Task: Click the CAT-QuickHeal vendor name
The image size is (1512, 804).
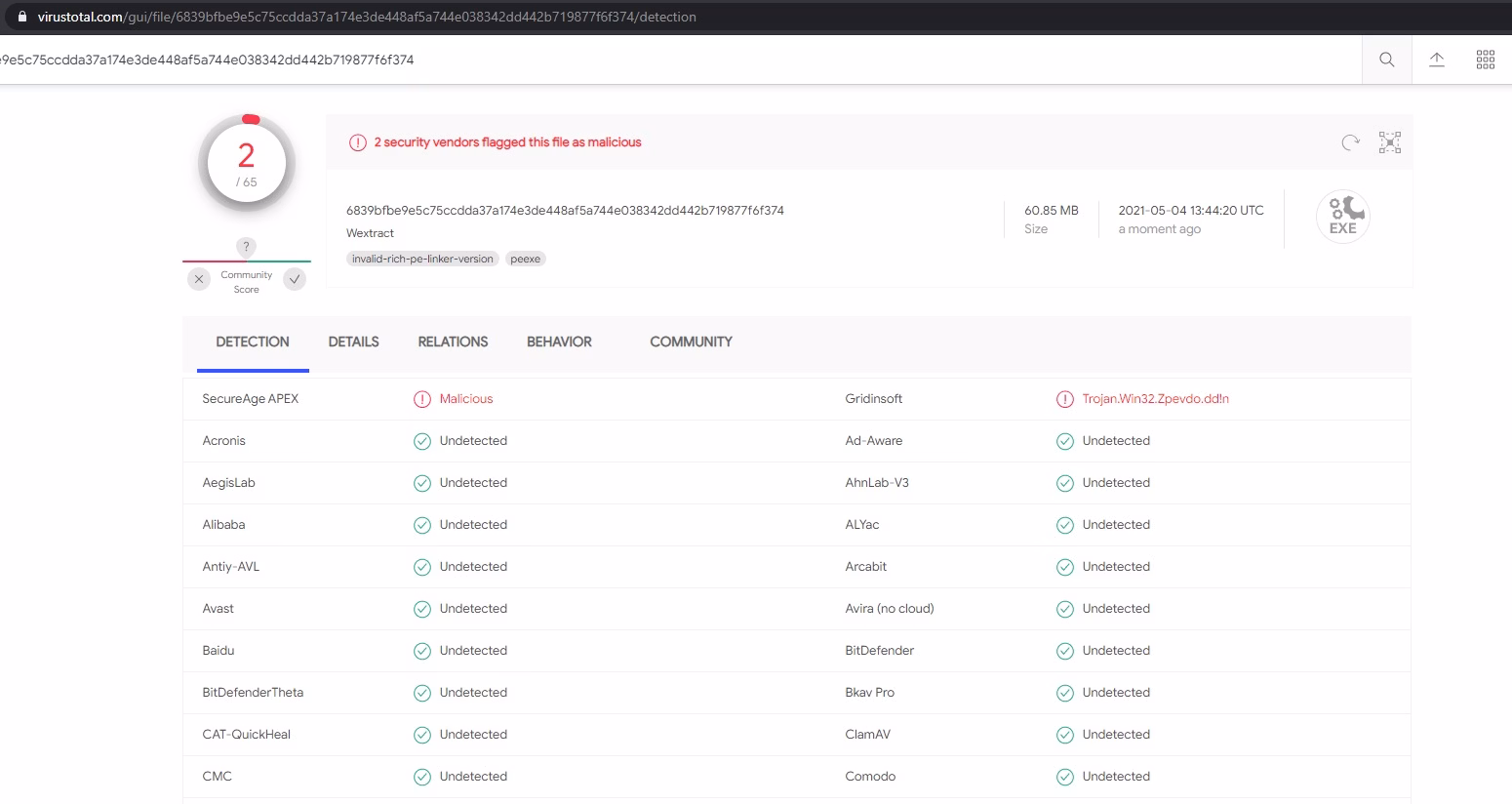Action: pos(247,735)
